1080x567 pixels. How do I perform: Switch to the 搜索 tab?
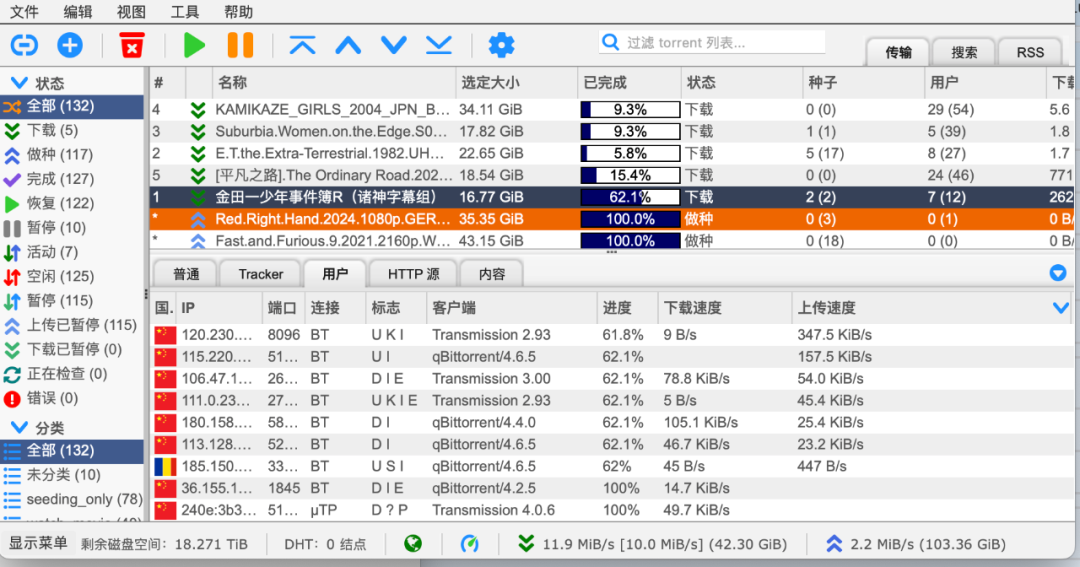pos(964,53)
